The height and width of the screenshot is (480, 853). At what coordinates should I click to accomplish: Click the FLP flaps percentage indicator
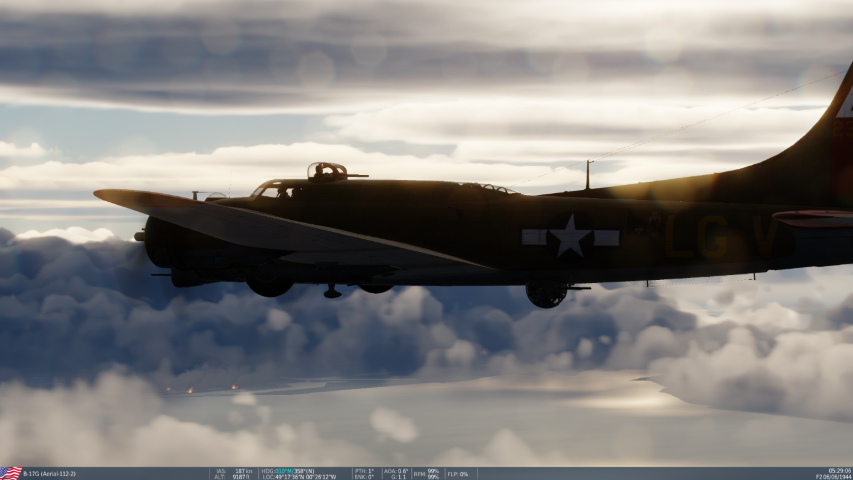pyautogui.click(x=457, y=474)
